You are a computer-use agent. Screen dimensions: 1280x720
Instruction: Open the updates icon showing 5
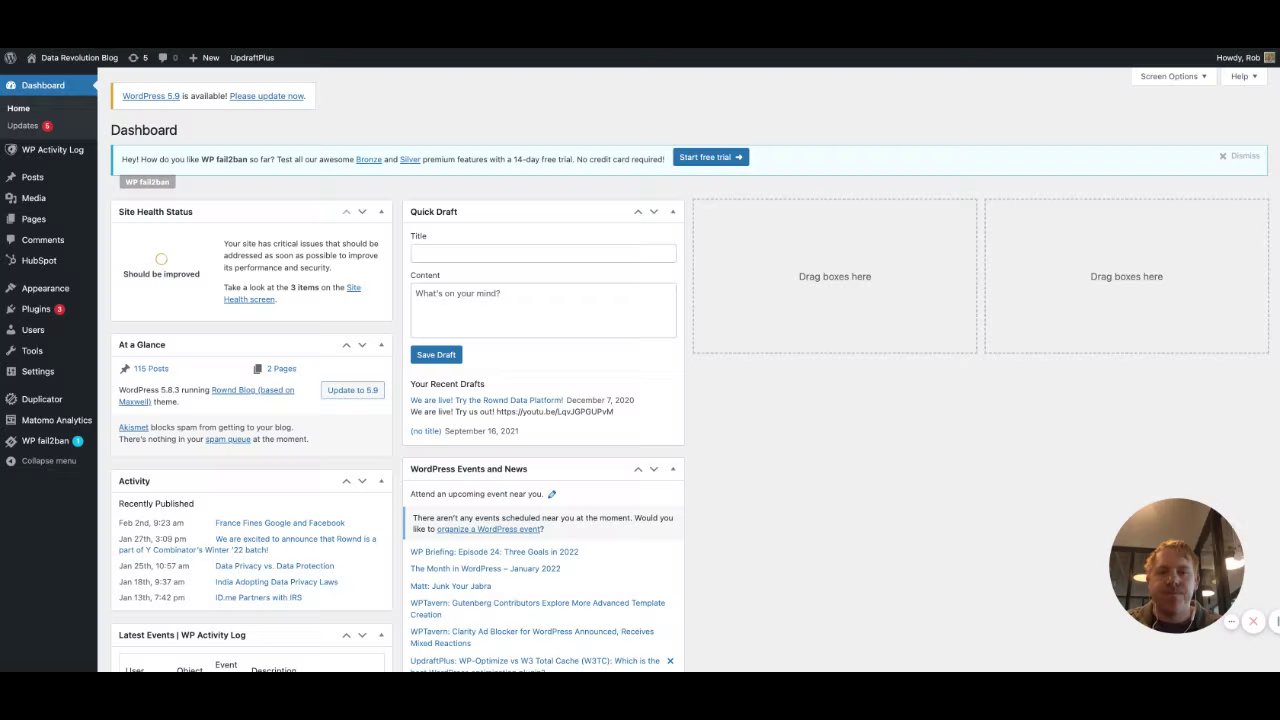[133, 58]
